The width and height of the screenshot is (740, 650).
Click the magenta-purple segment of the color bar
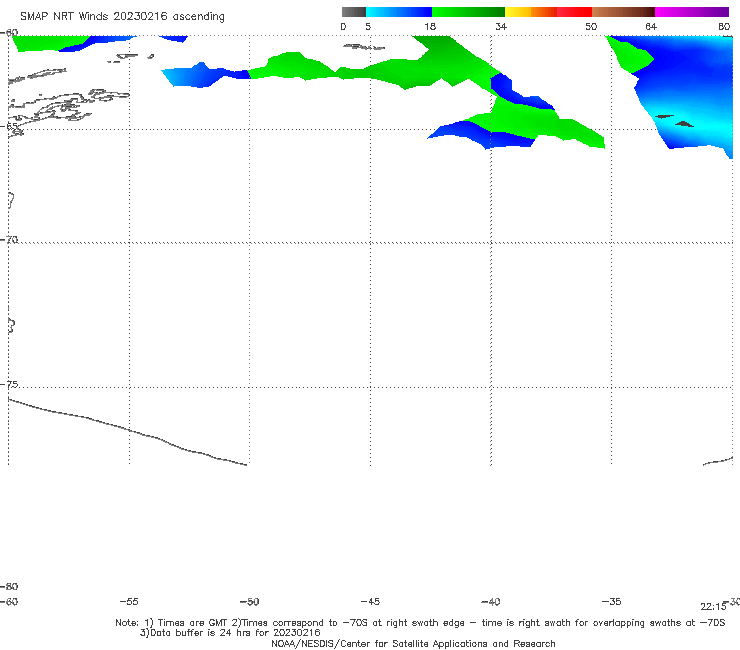(x=692, y=12)
